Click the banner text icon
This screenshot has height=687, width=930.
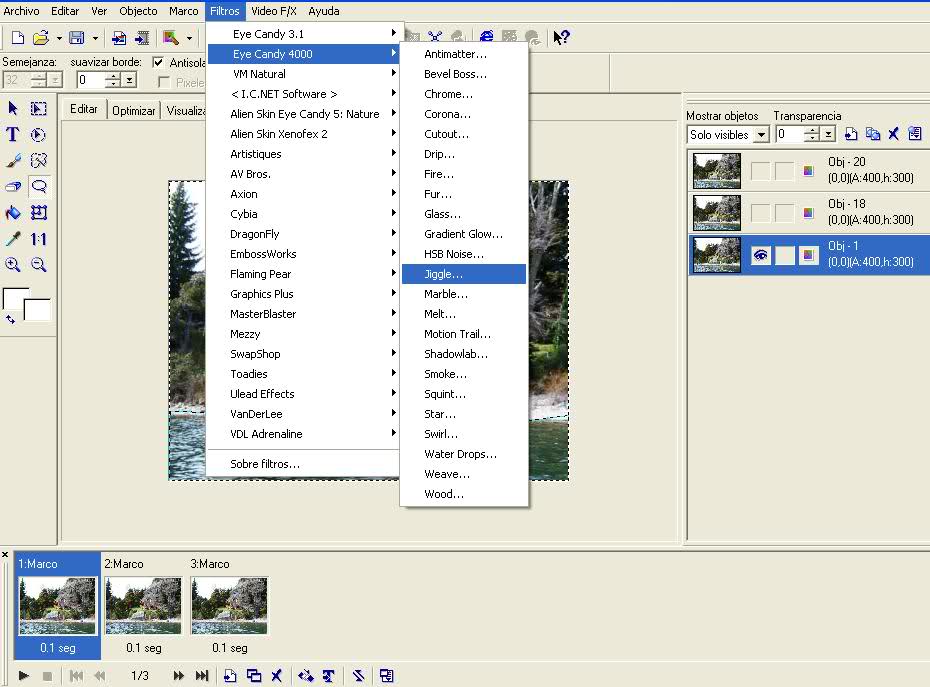point(329,675)
